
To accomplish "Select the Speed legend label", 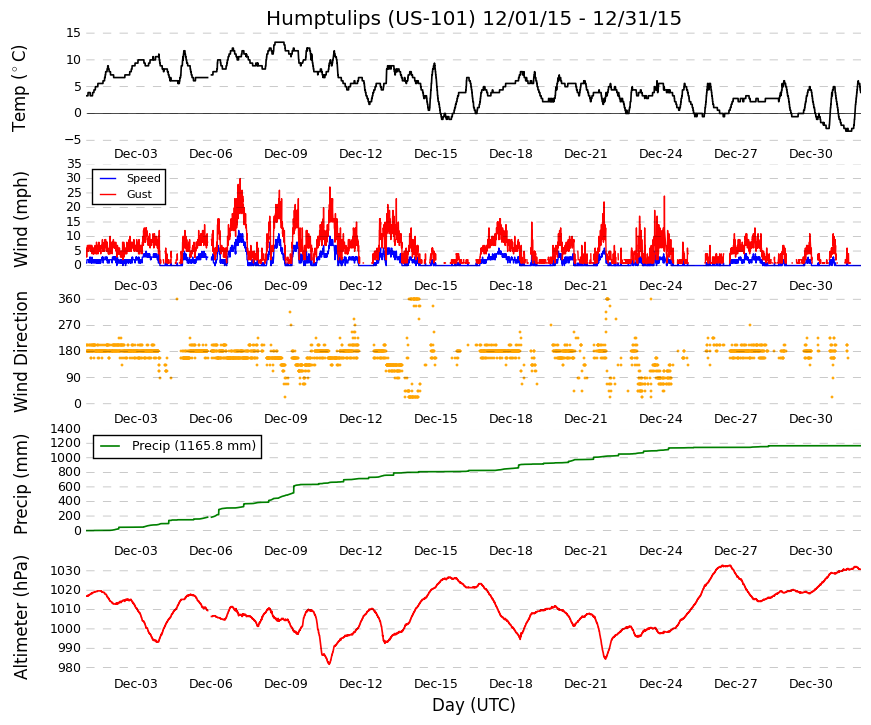I will [143, 178].
